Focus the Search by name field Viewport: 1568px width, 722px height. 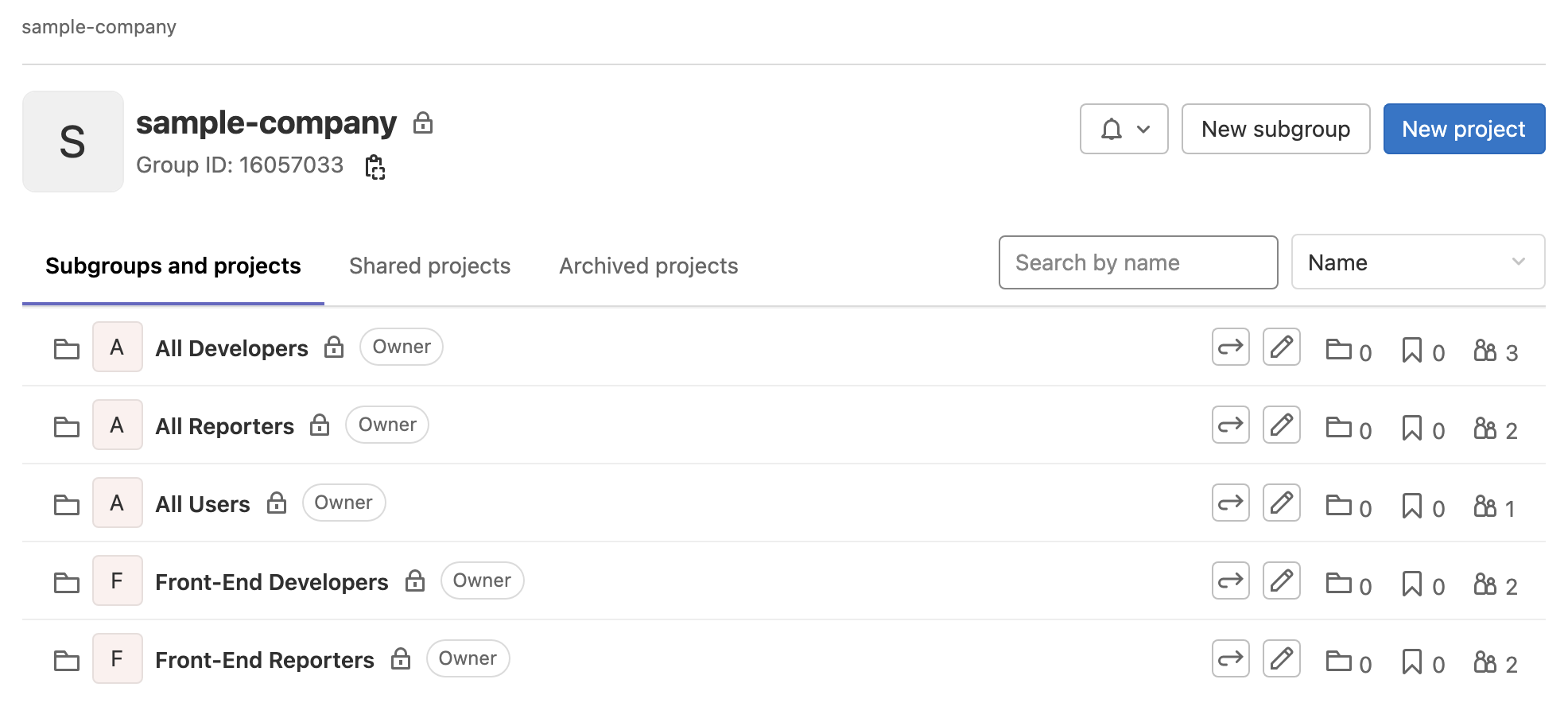pyautogui.click(x=1139, y=262)
